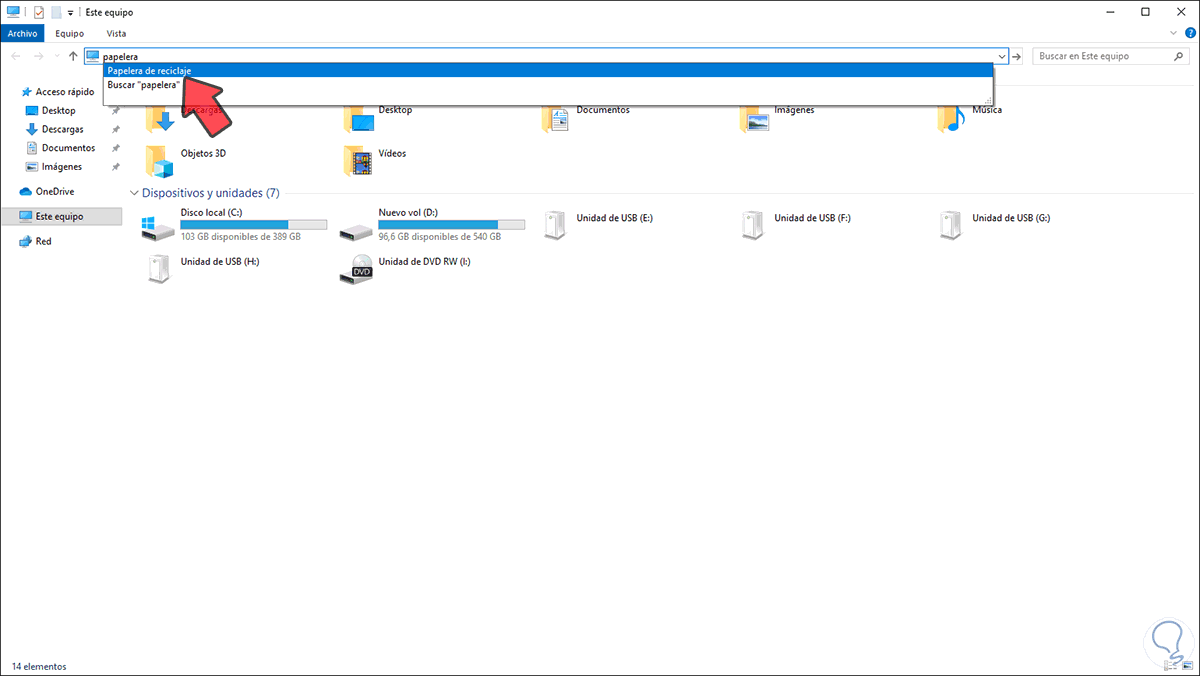Click the Go arrow beside address bar
The image size is (1200, 676).
coord(1017,57)
